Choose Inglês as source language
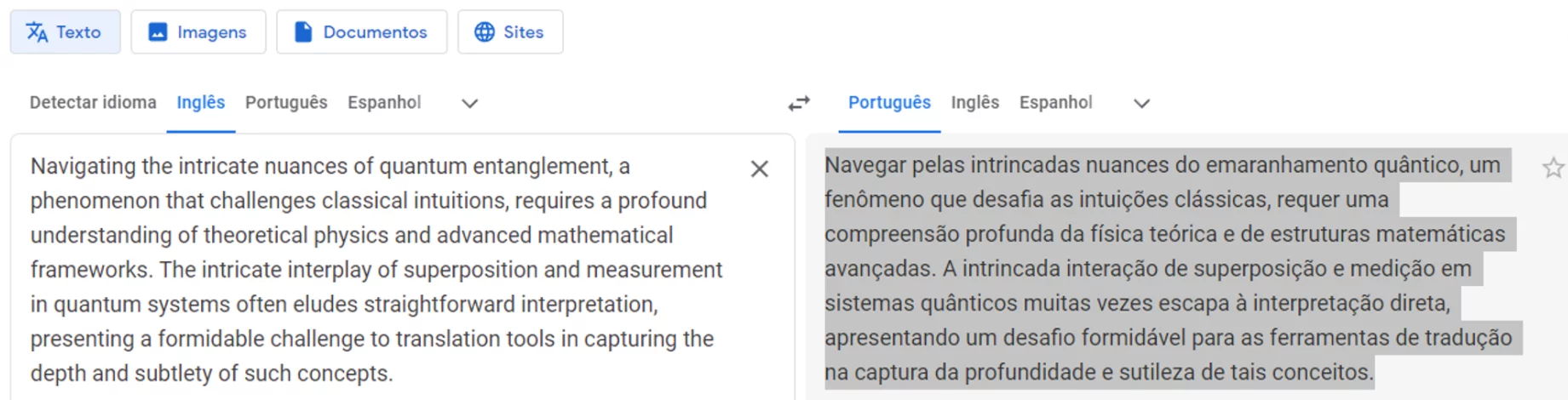Screen dimensions: 1568x400 pos(201,103)
